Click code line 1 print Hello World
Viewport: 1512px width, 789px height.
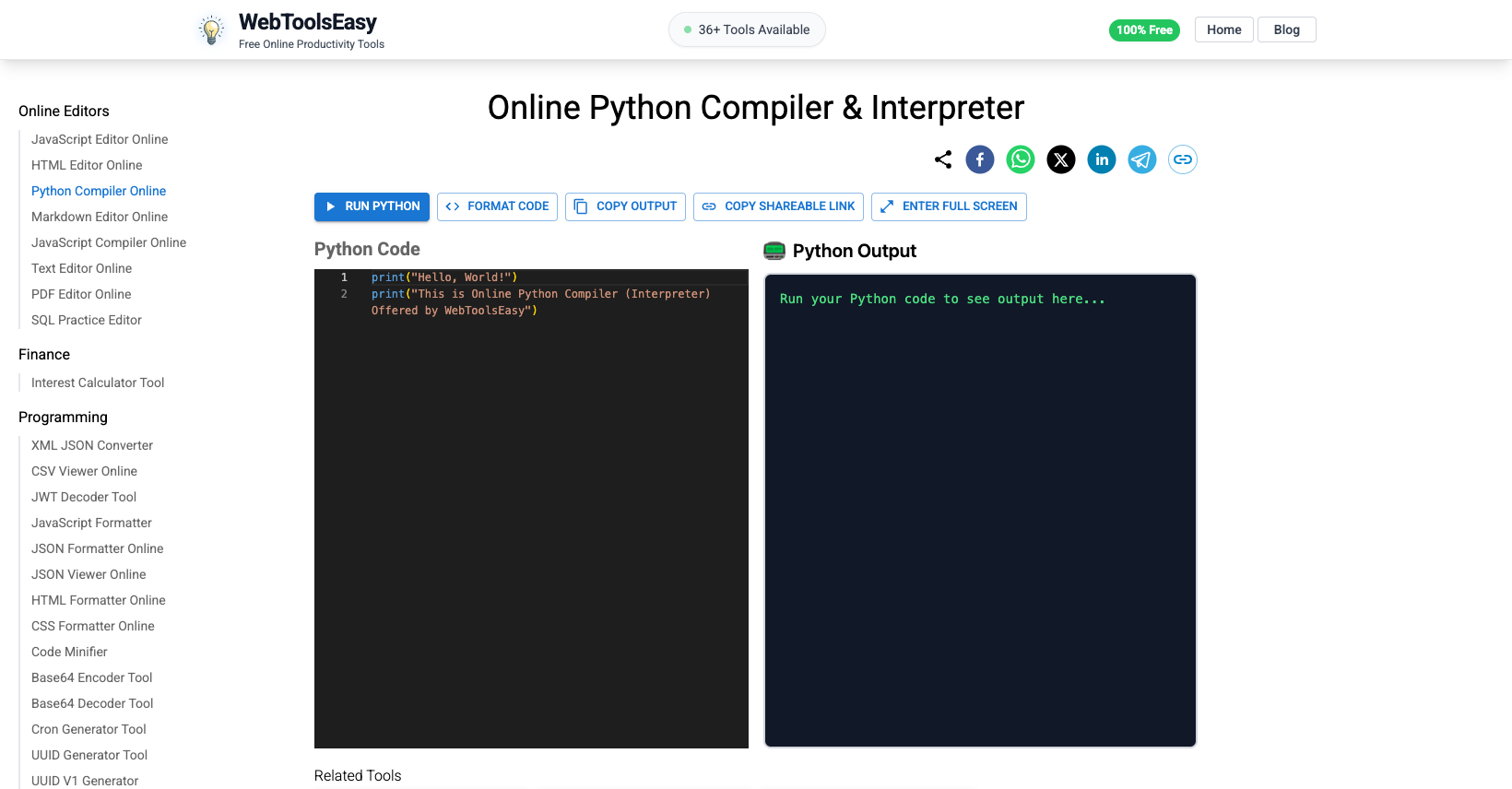(444, 277)
